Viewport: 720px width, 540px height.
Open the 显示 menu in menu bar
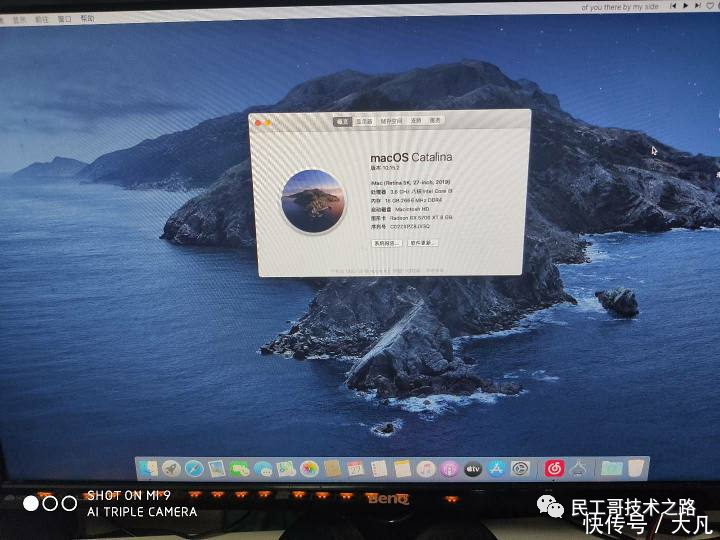click(x=19, y=20)
